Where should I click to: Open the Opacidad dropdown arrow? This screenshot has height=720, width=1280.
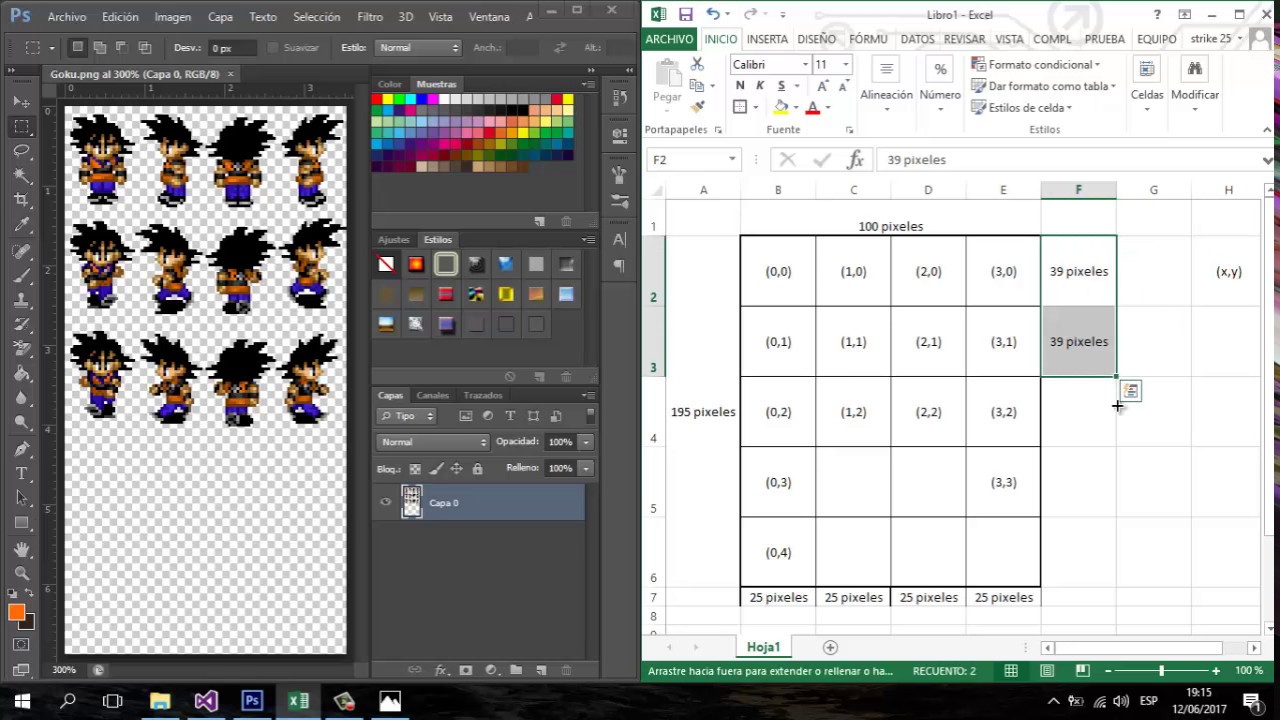586,442
